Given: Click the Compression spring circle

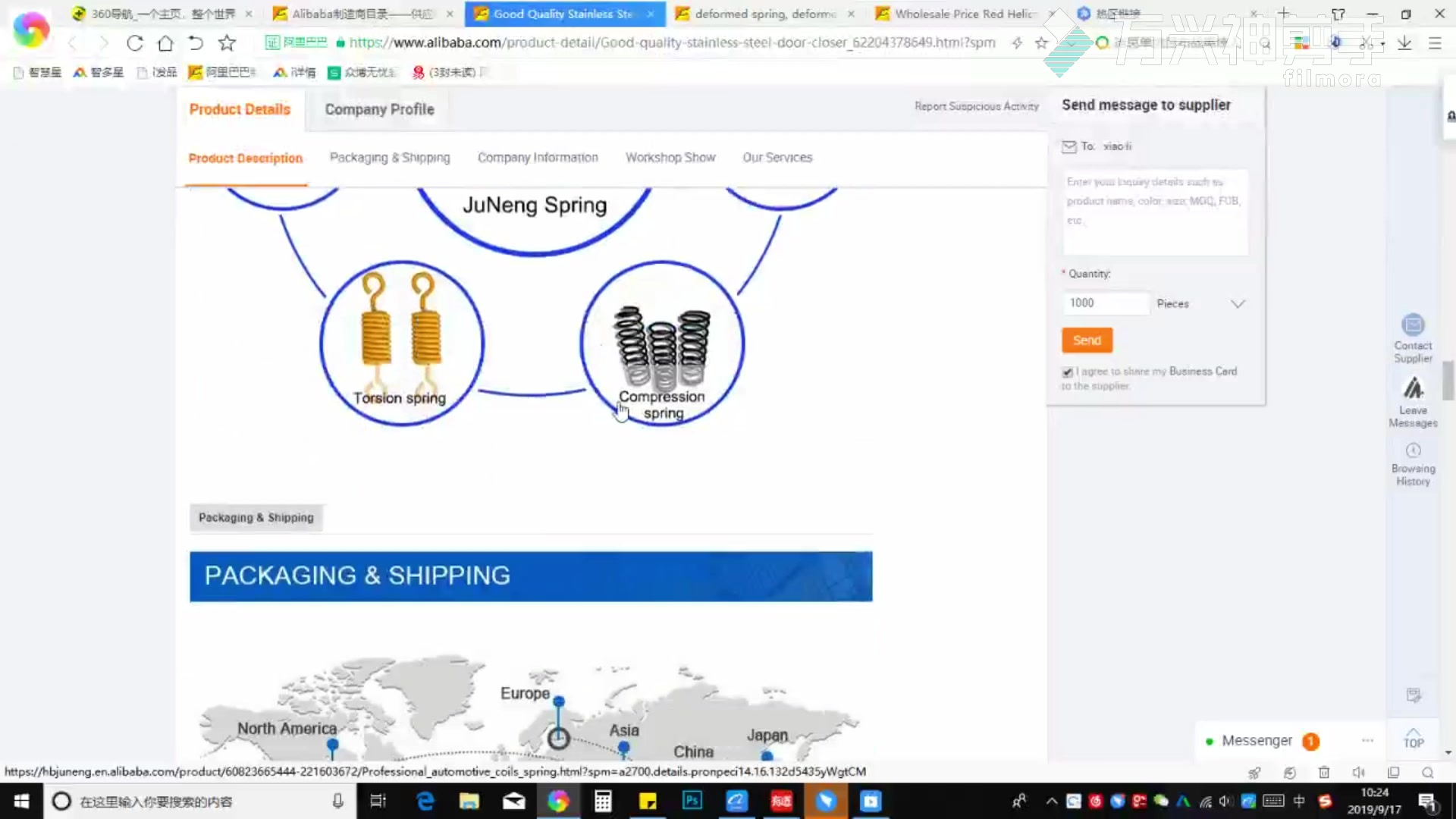Looking at the screenshot, I should 662,344.
